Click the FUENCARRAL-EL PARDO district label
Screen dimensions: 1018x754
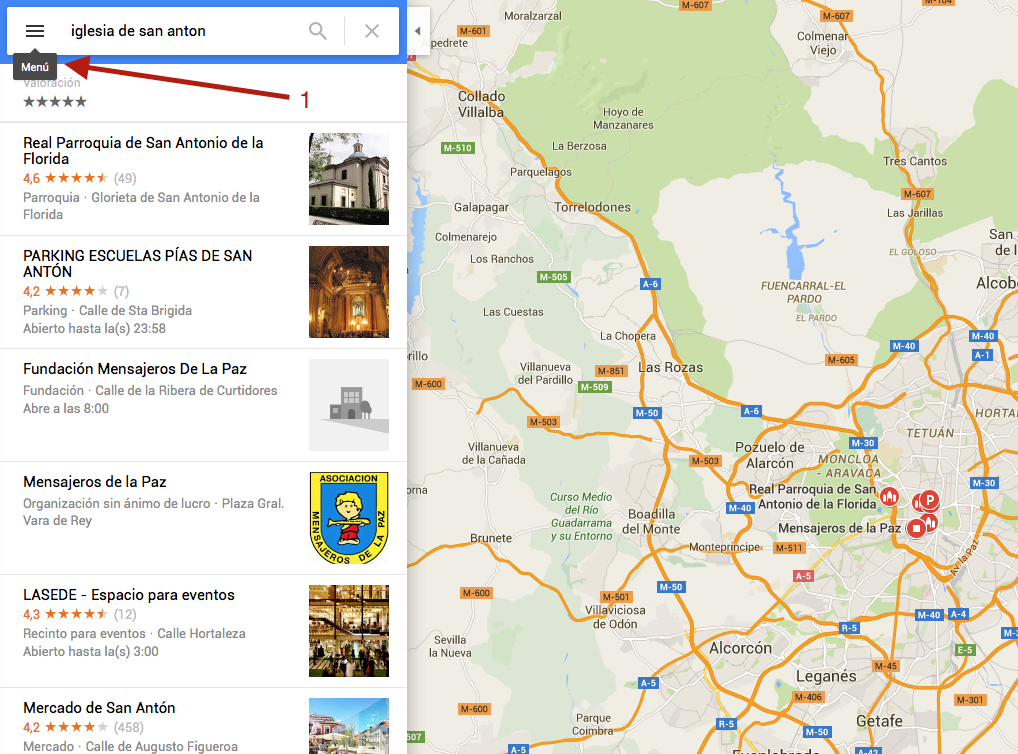tap(804, 292)
